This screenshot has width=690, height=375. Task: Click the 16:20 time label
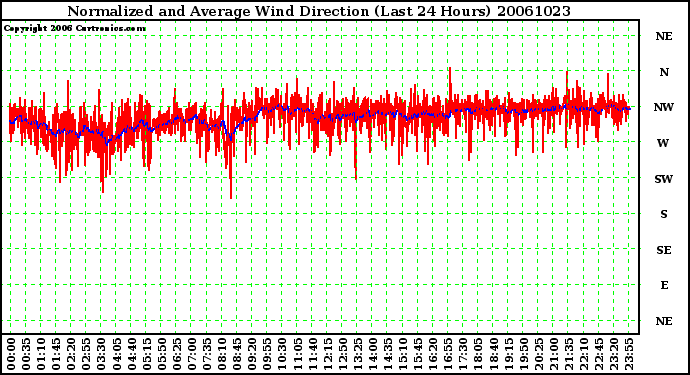433,354
